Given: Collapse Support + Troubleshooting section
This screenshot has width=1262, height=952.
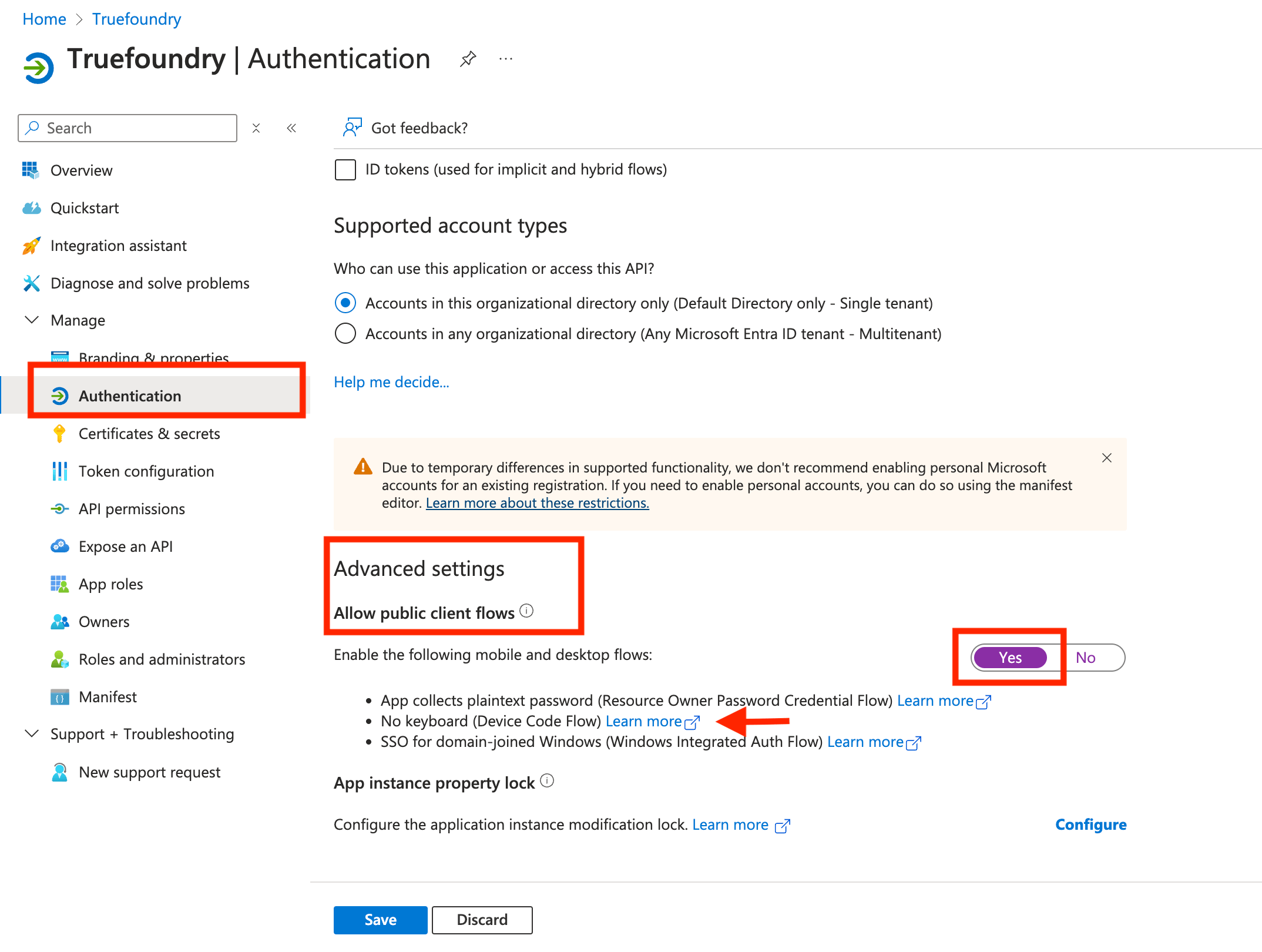Looking at the screenshot, I should coord(32,734).
